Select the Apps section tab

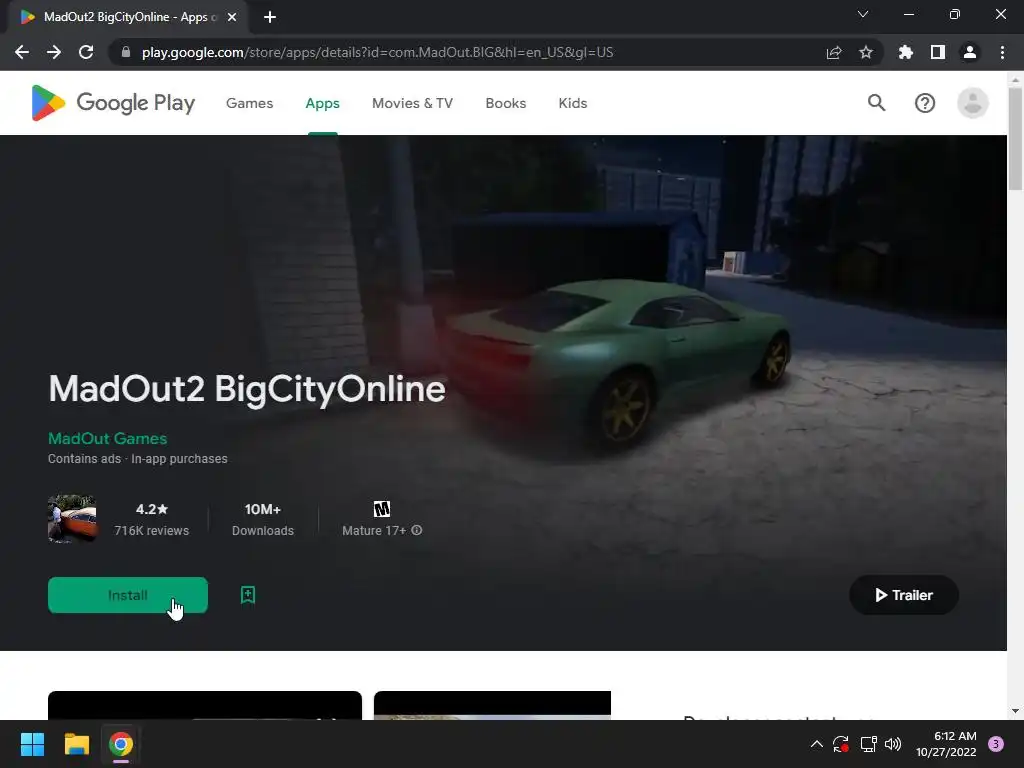[323, 103]
